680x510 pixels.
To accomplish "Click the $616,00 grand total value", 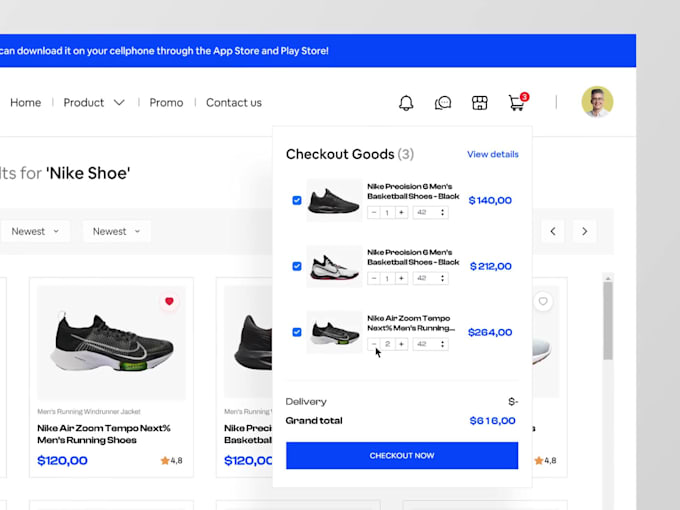I will (x=493, y=421).
